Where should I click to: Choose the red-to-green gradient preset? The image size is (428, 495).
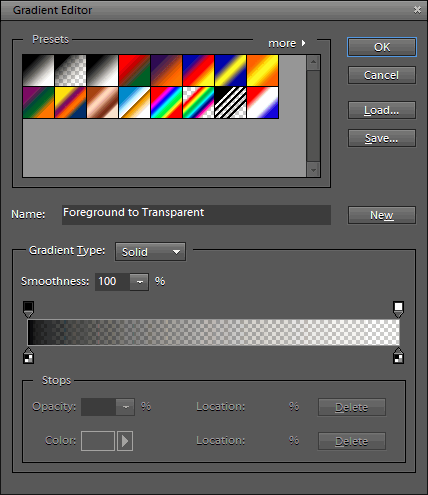(x=134, y=71)
